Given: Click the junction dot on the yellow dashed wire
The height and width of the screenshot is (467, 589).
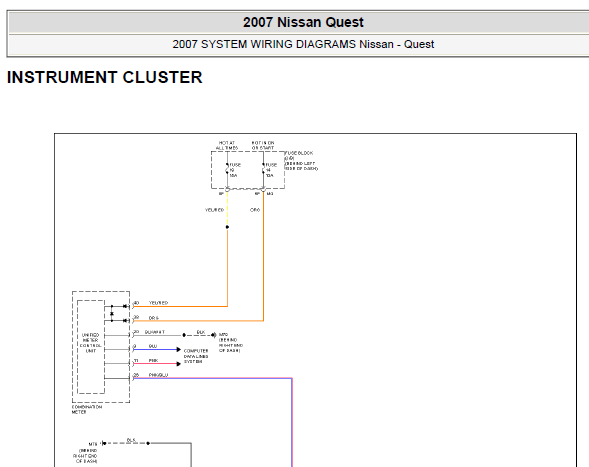Looking at the screenshot, I should click(227, 227).
